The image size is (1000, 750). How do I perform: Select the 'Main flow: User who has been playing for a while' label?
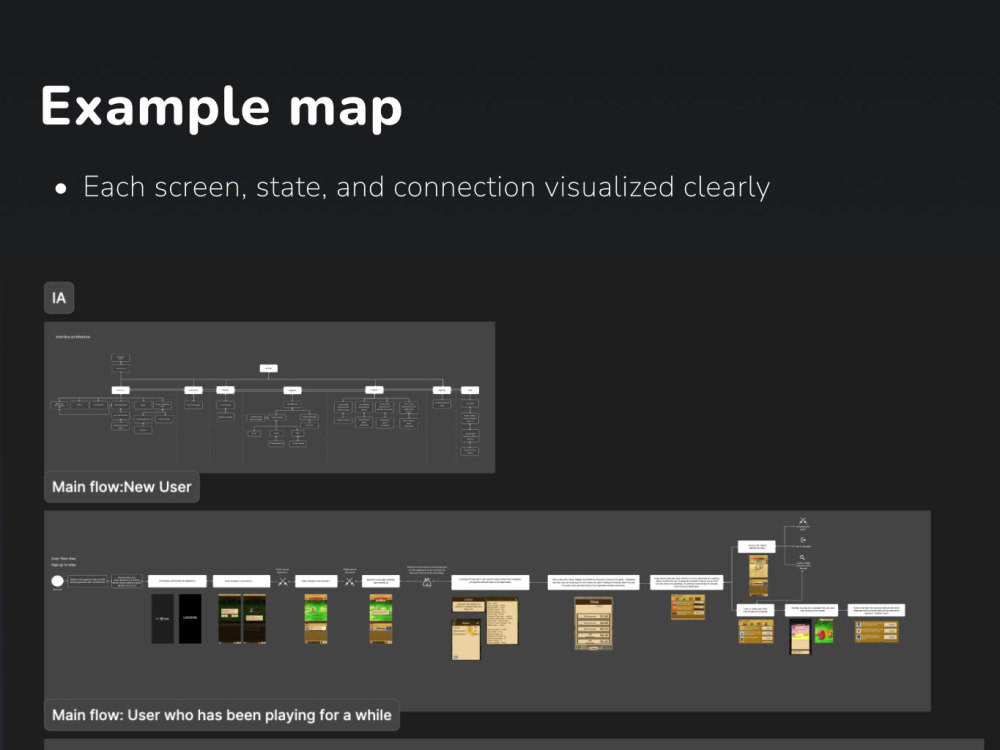click(x=222, y=715)
